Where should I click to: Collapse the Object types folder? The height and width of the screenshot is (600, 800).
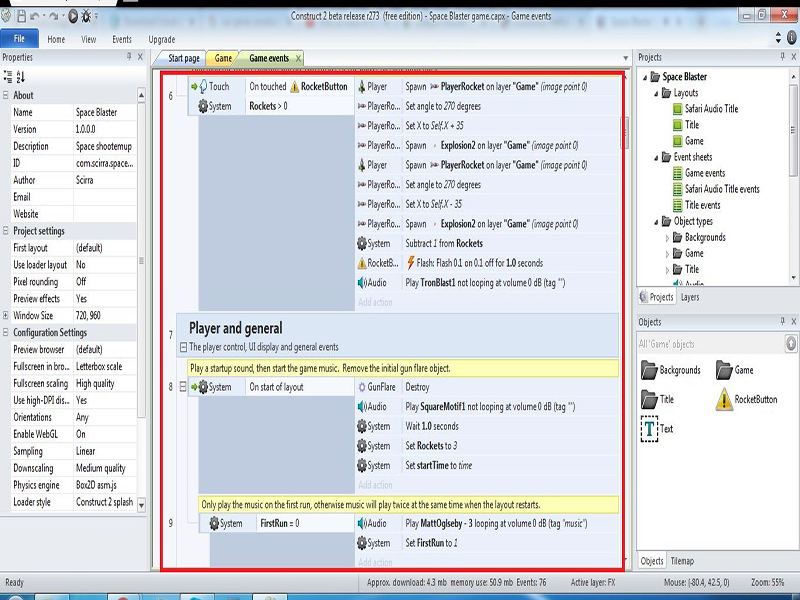(656, 222)
